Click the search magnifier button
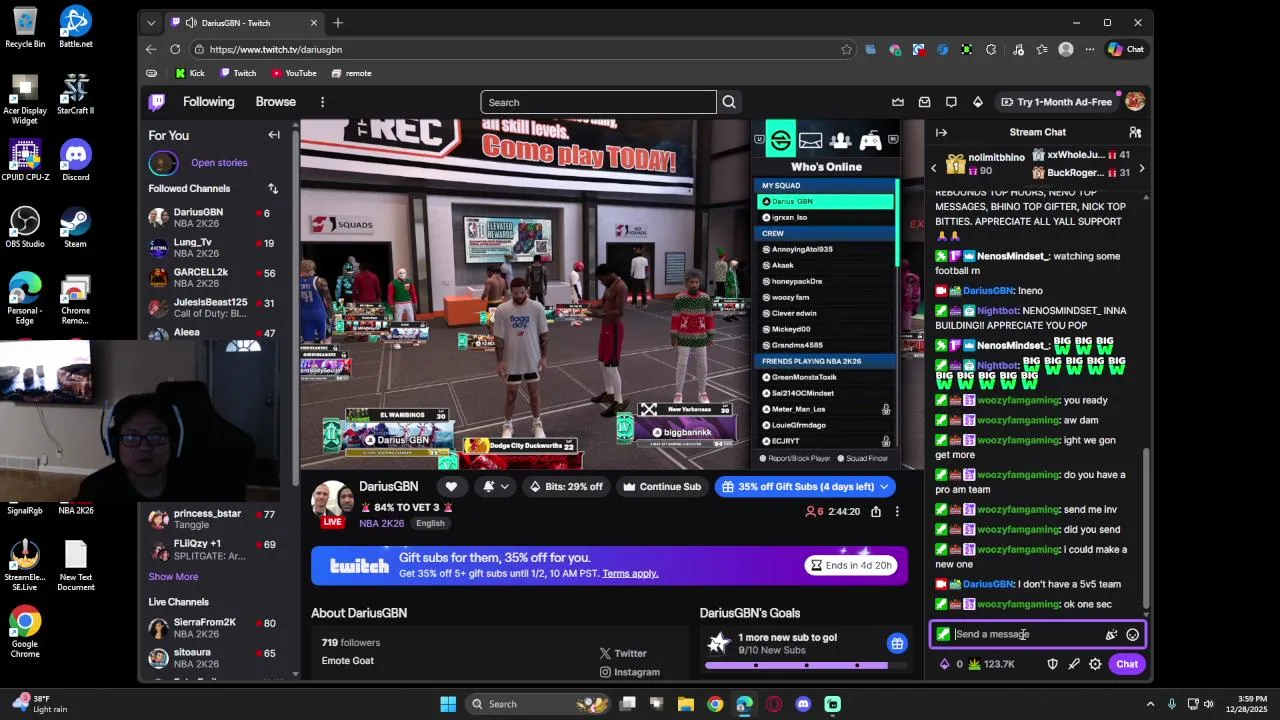Image resolution: width=1280 pixels, height=720 pixels. coord(729,102)
